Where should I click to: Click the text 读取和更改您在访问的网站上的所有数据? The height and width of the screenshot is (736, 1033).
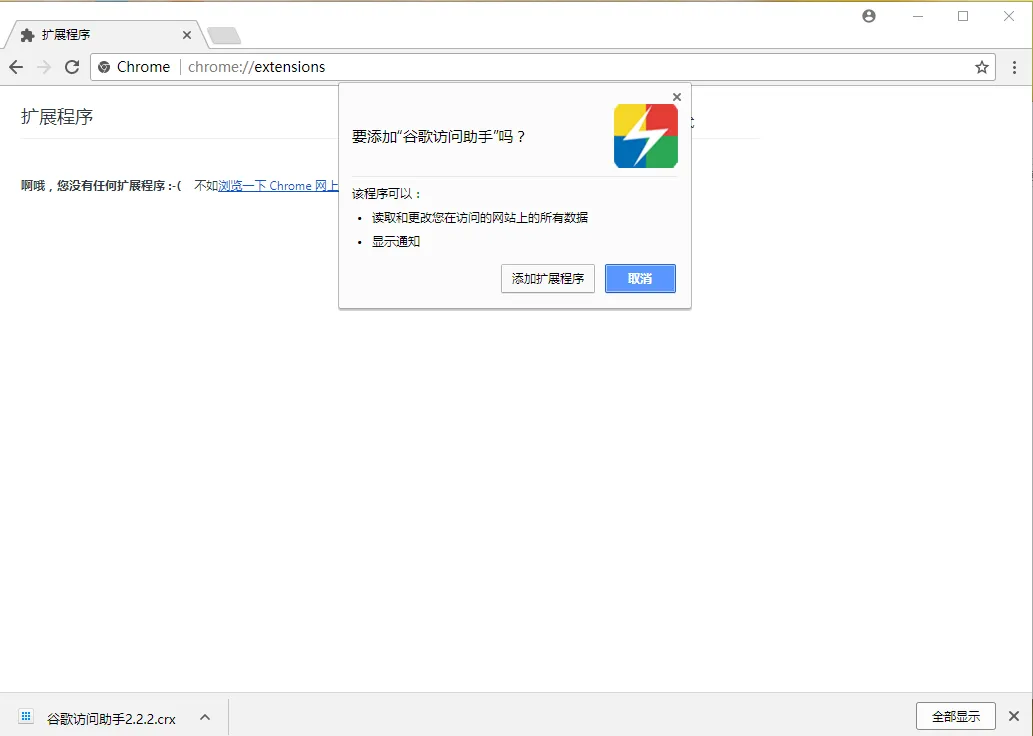pyautogui.click(x=480, y=217)
